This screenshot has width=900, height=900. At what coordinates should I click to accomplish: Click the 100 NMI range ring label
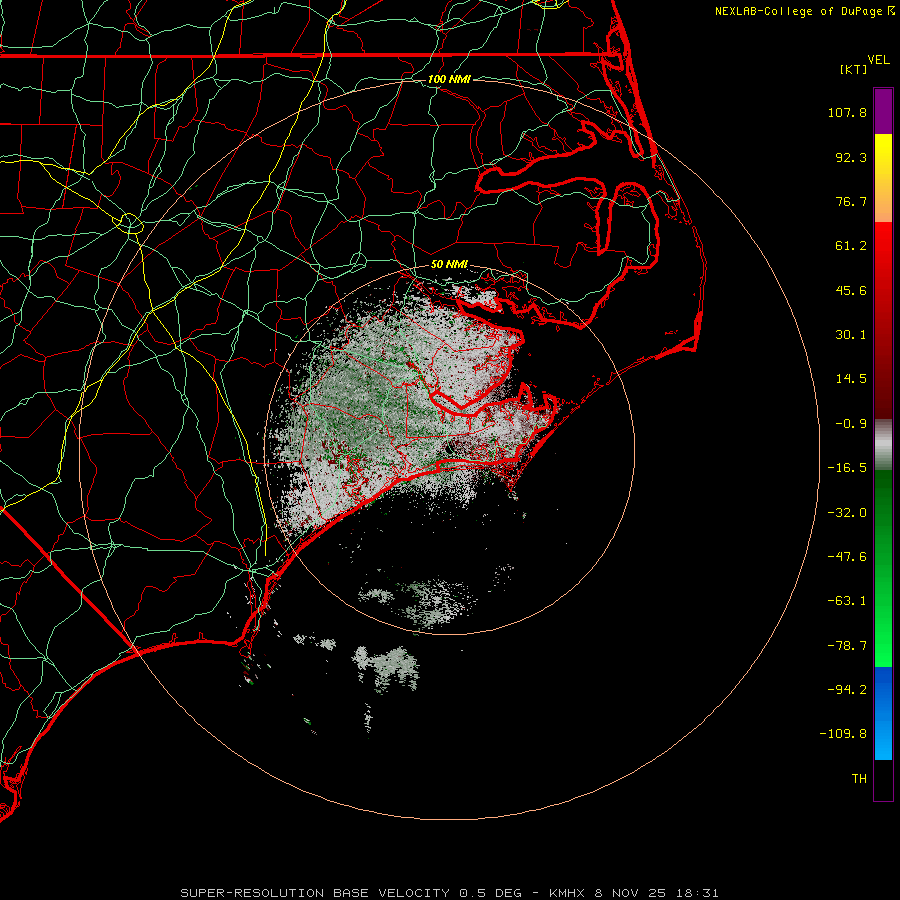(x=449, y=79)
